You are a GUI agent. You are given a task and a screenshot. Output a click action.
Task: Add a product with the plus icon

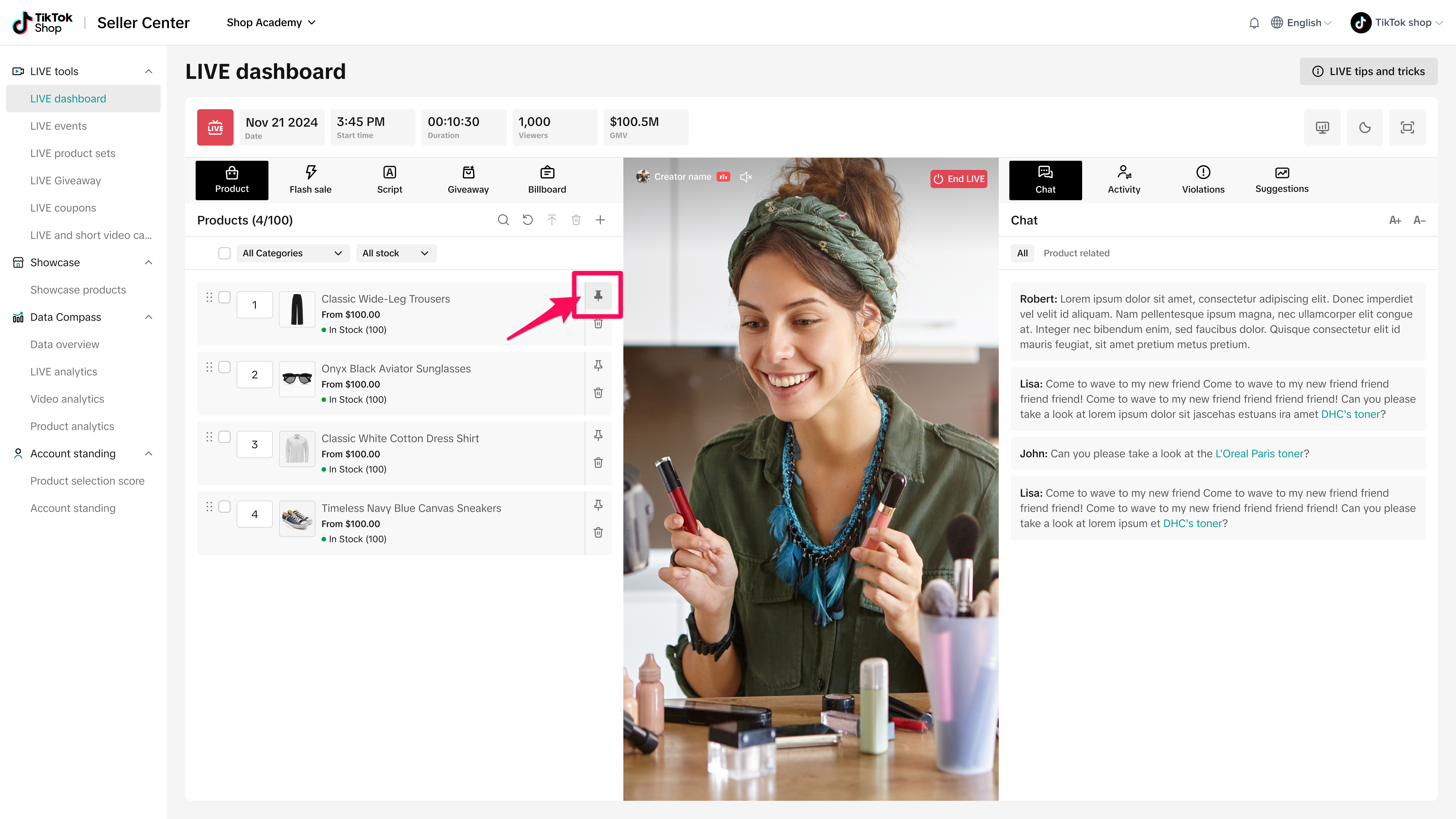(x=600, y=220)
